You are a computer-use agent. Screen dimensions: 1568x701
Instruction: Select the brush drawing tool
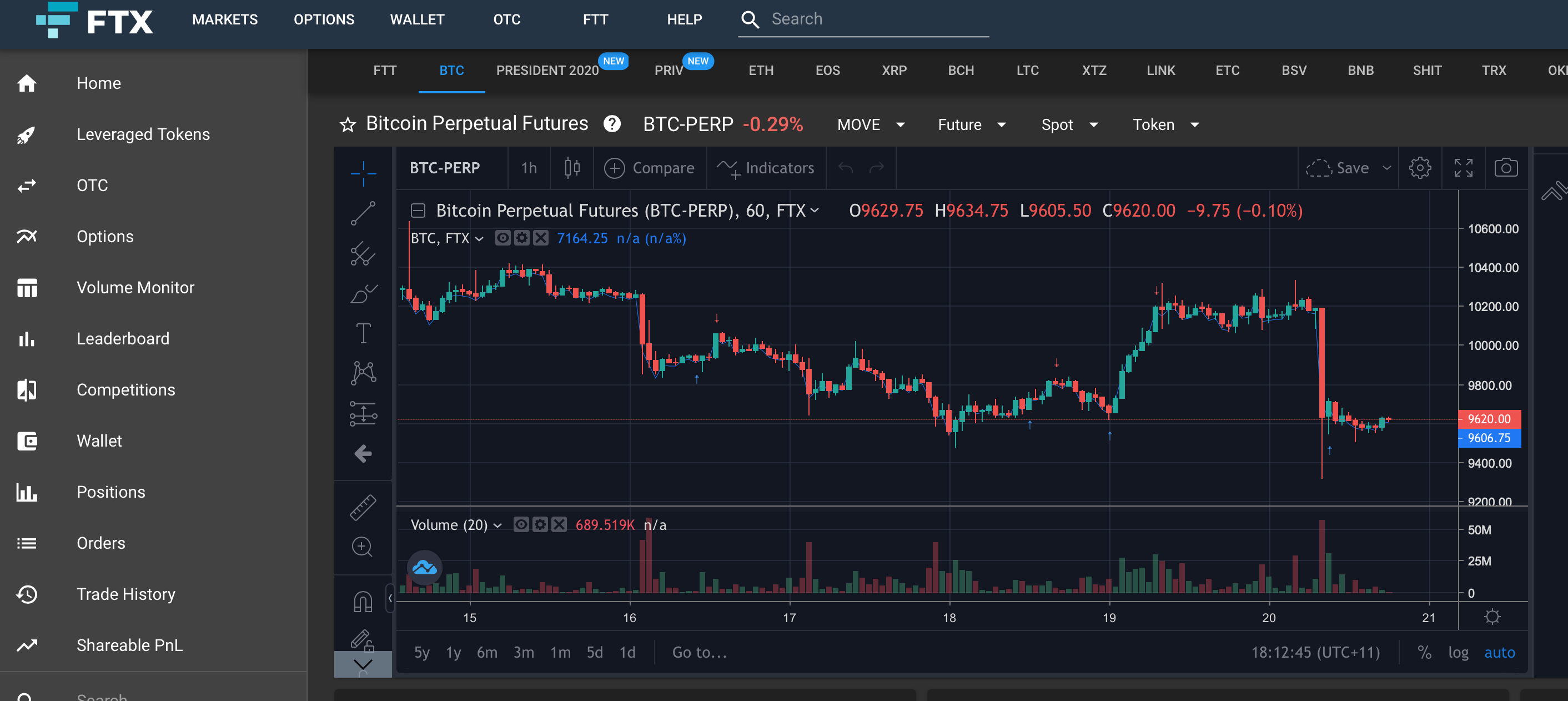pyautogui.click(x=363, y=293)
